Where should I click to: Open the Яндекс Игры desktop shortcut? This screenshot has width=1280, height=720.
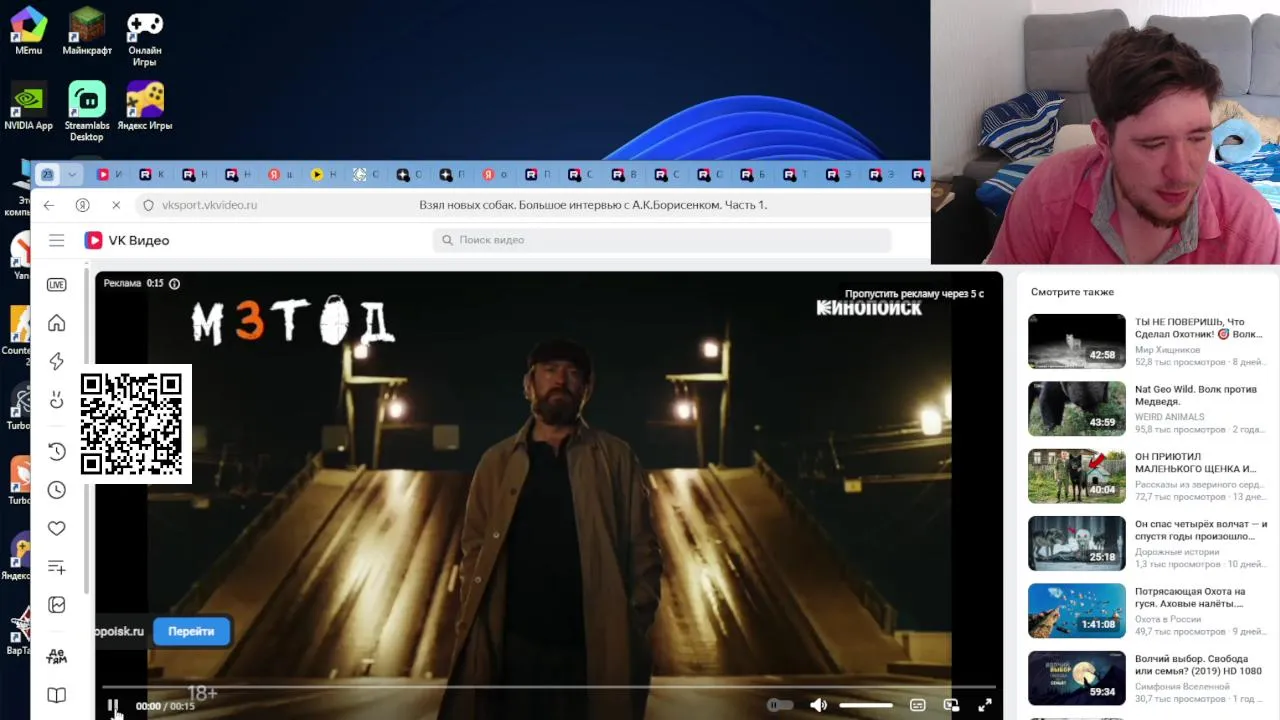pyautogui.click(x=145, y=106)
